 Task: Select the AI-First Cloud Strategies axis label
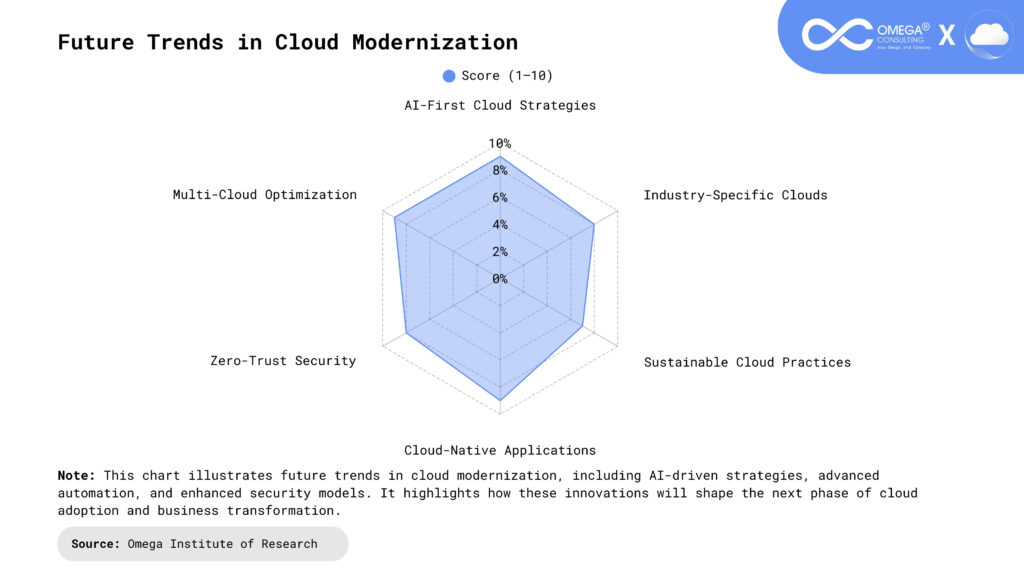coord(499,105)
